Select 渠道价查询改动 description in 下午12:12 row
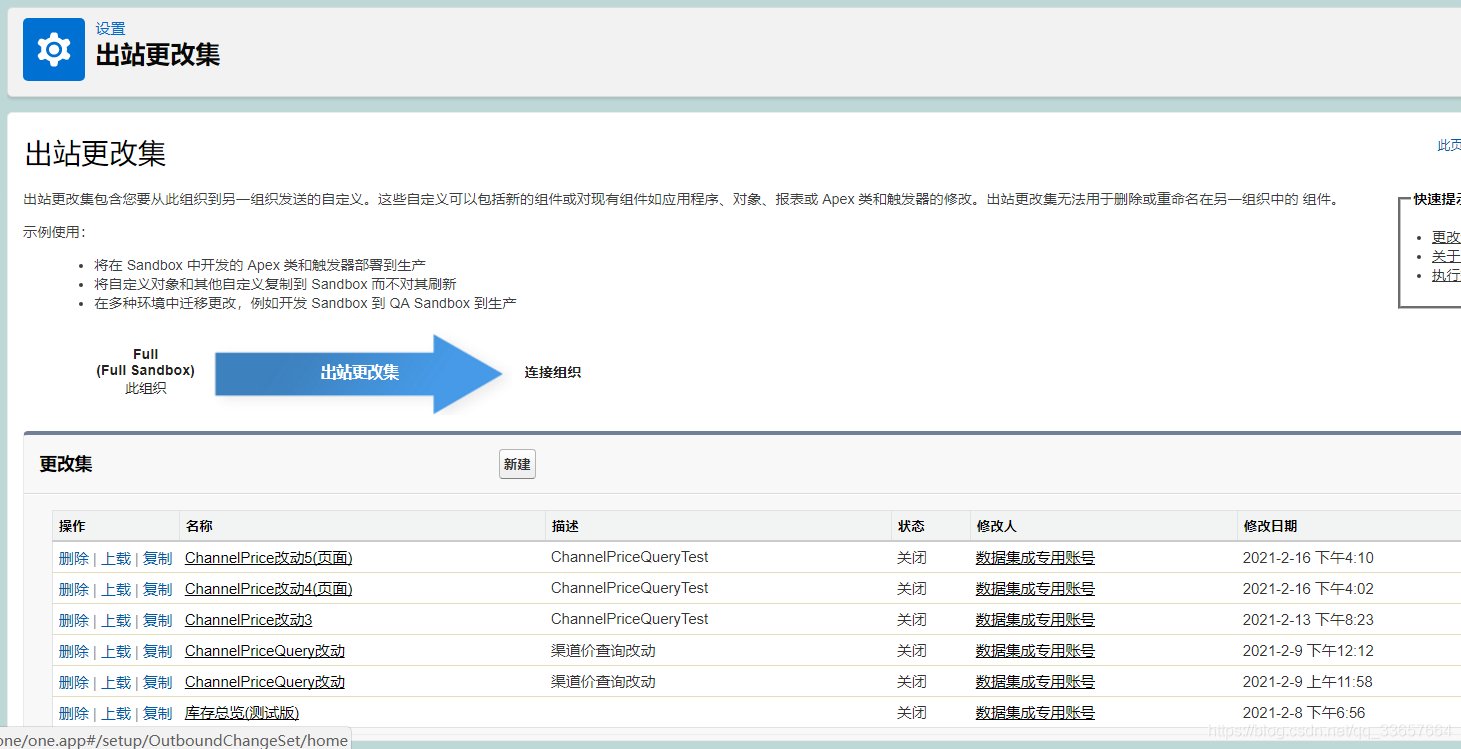The image size is (1461, 749). pos(603,651)
